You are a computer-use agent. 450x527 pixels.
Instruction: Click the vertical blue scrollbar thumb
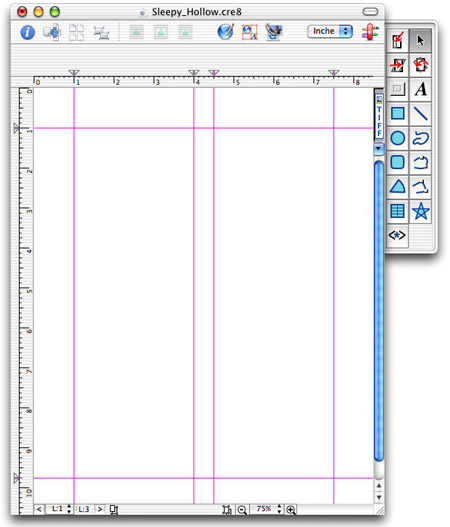(x=379, y=311)
